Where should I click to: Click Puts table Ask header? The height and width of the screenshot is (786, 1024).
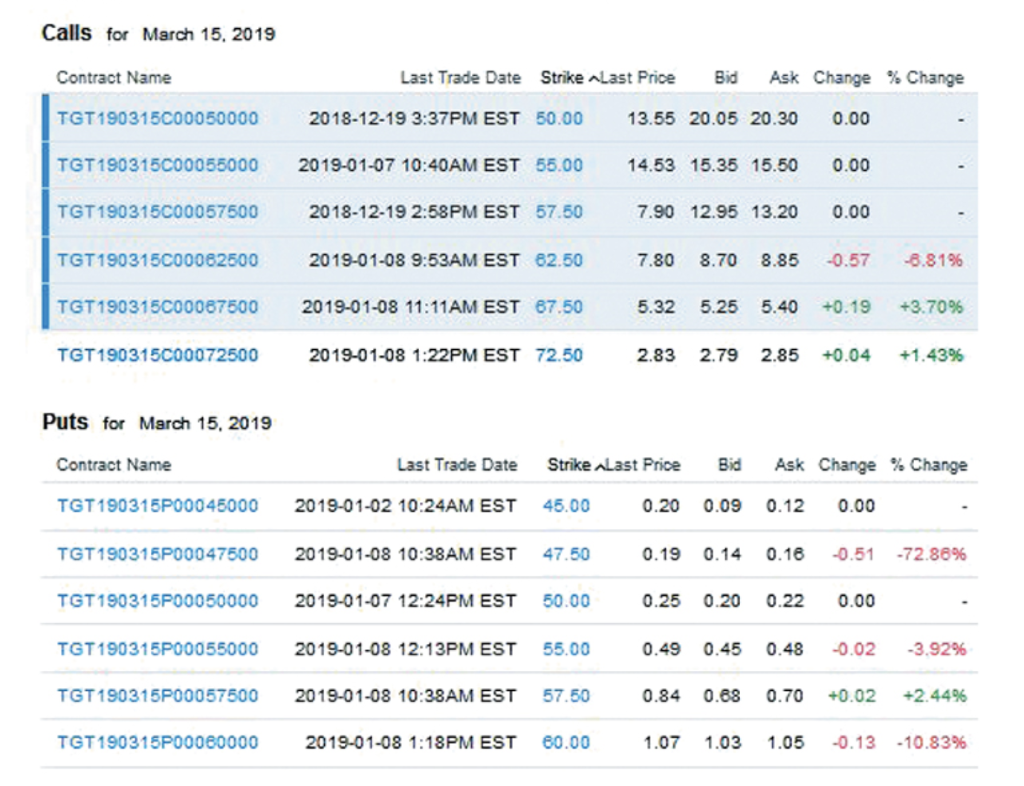(790, 465)
